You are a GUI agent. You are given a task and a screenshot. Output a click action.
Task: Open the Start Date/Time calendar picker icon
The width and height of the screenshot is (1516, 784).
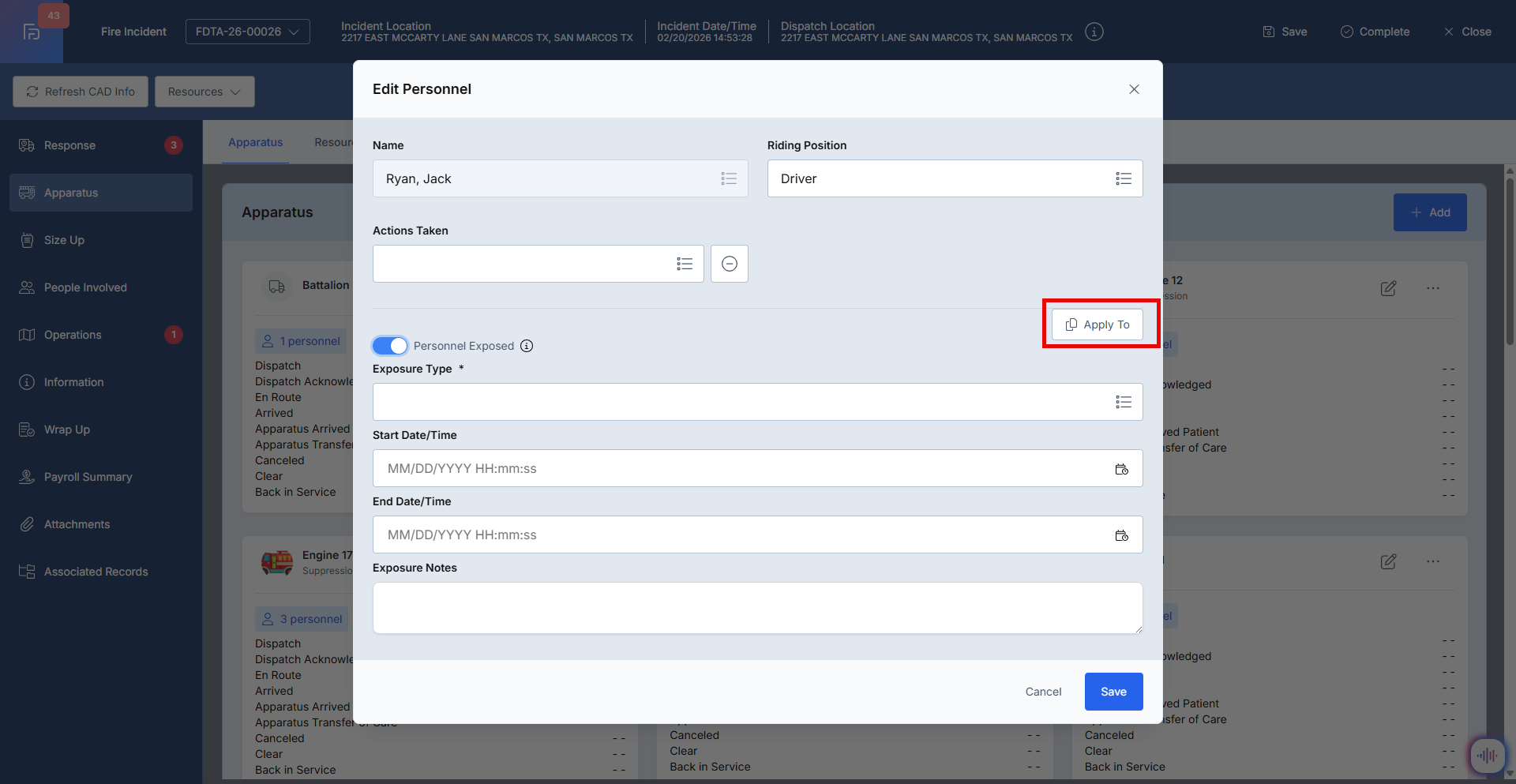1121,469
